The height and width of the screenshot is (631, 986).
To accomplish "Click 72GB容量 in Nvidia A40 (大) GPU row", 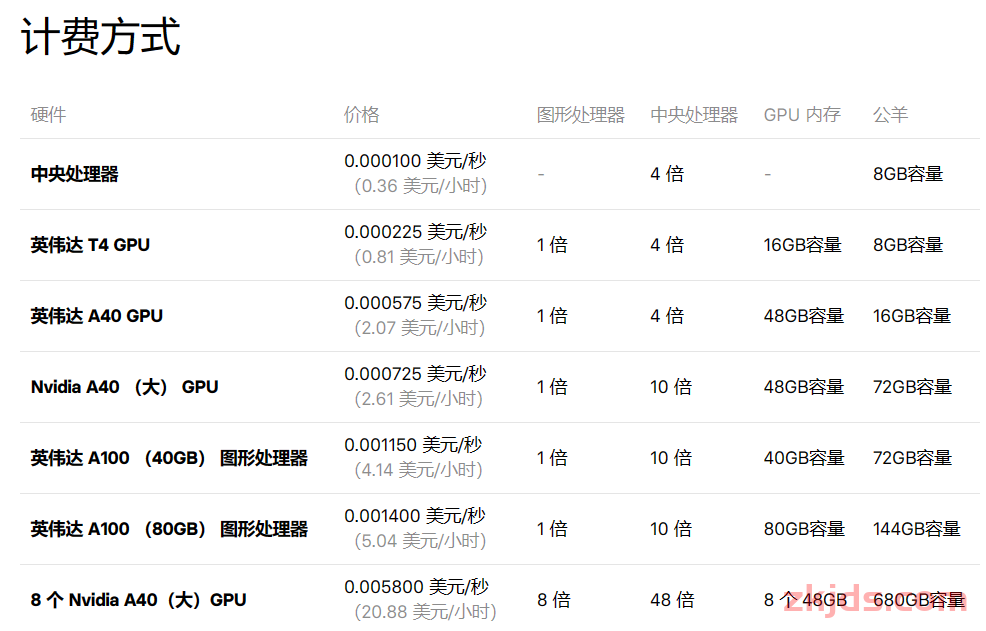I will [x=912, y=387].
